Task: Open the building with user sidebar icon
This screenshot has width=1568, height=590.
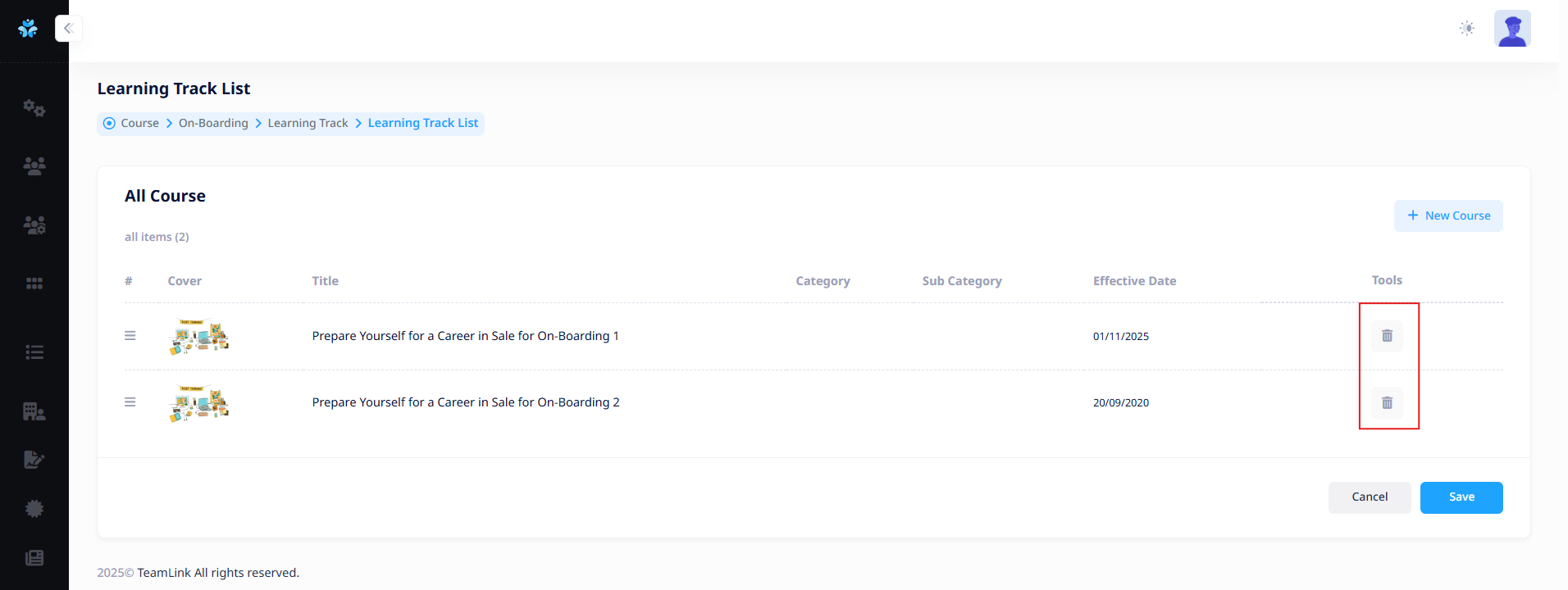Action: click(x=34, y=411)
